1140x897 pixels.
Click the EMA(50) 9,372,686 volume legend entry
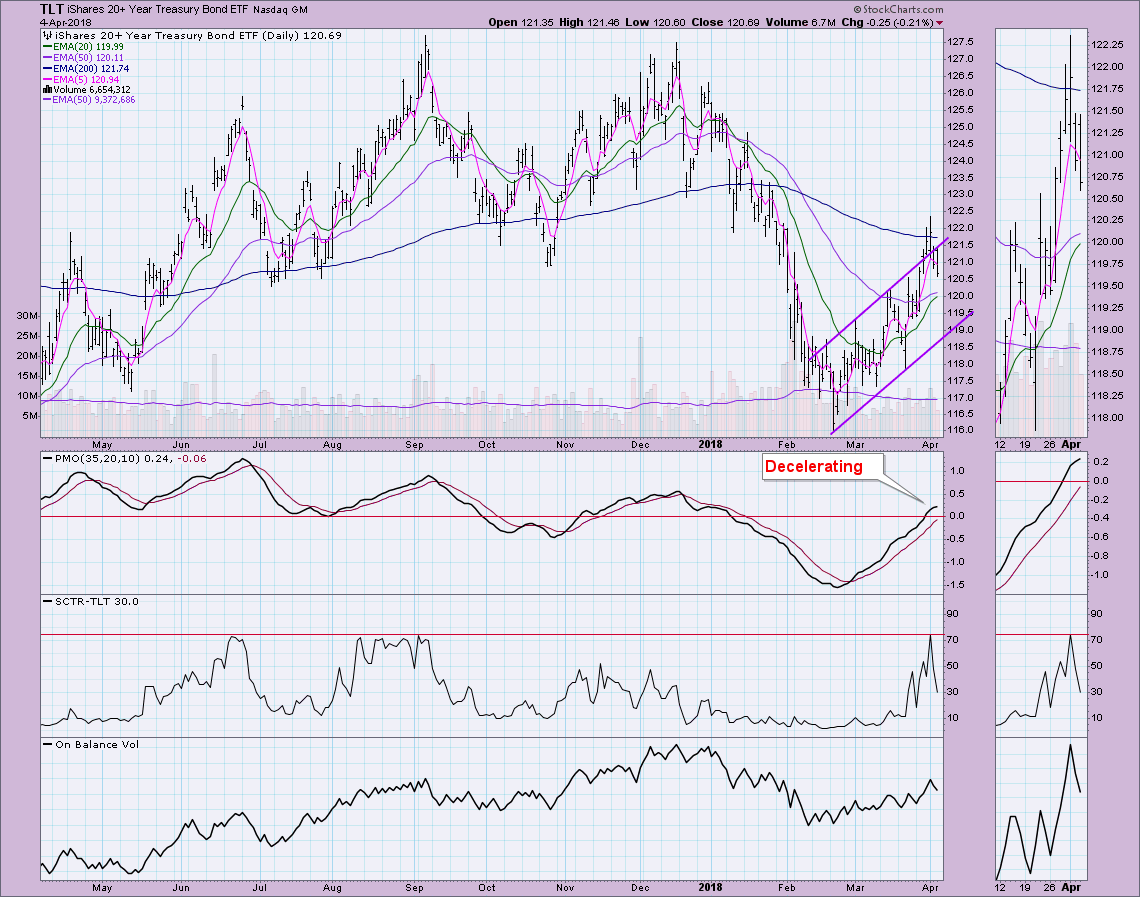[x=93, y=100]
